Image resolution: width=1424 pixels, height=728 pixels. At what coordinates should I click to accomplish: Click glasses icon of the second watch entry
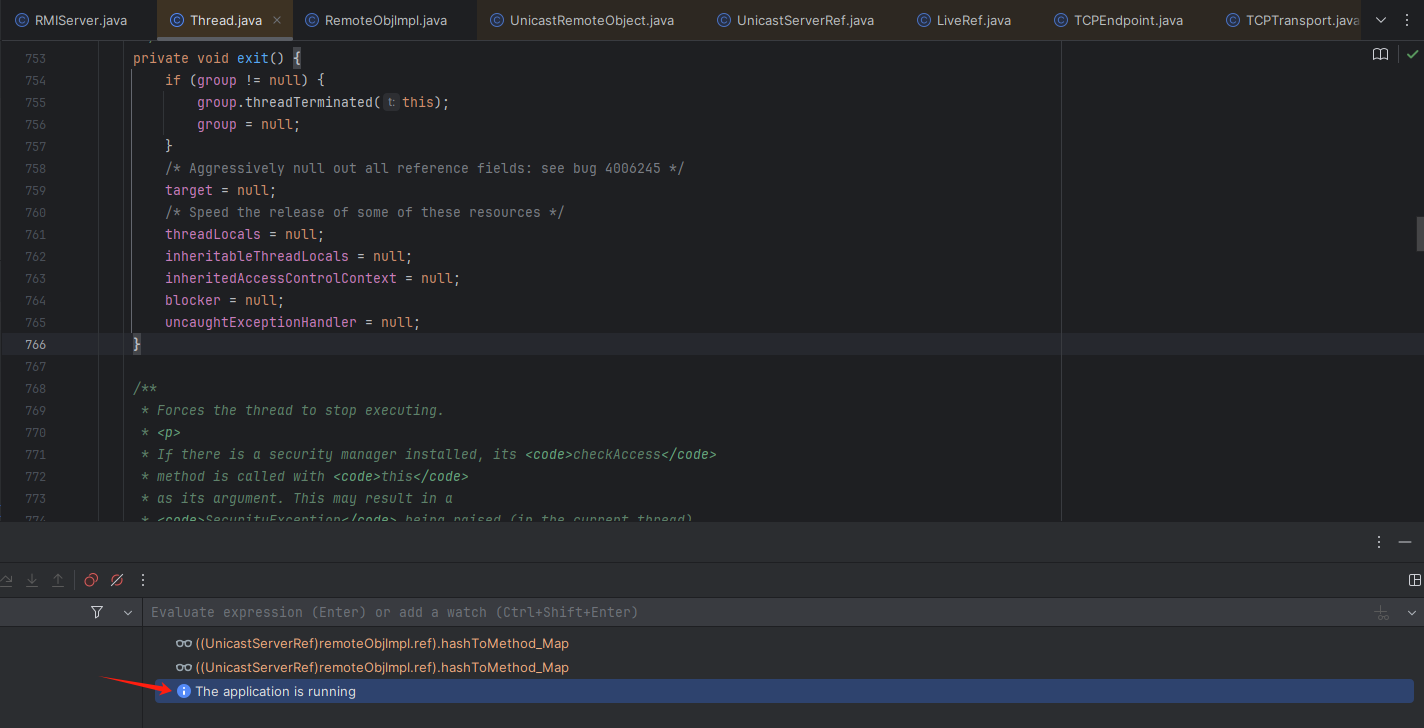coord(183,667)
